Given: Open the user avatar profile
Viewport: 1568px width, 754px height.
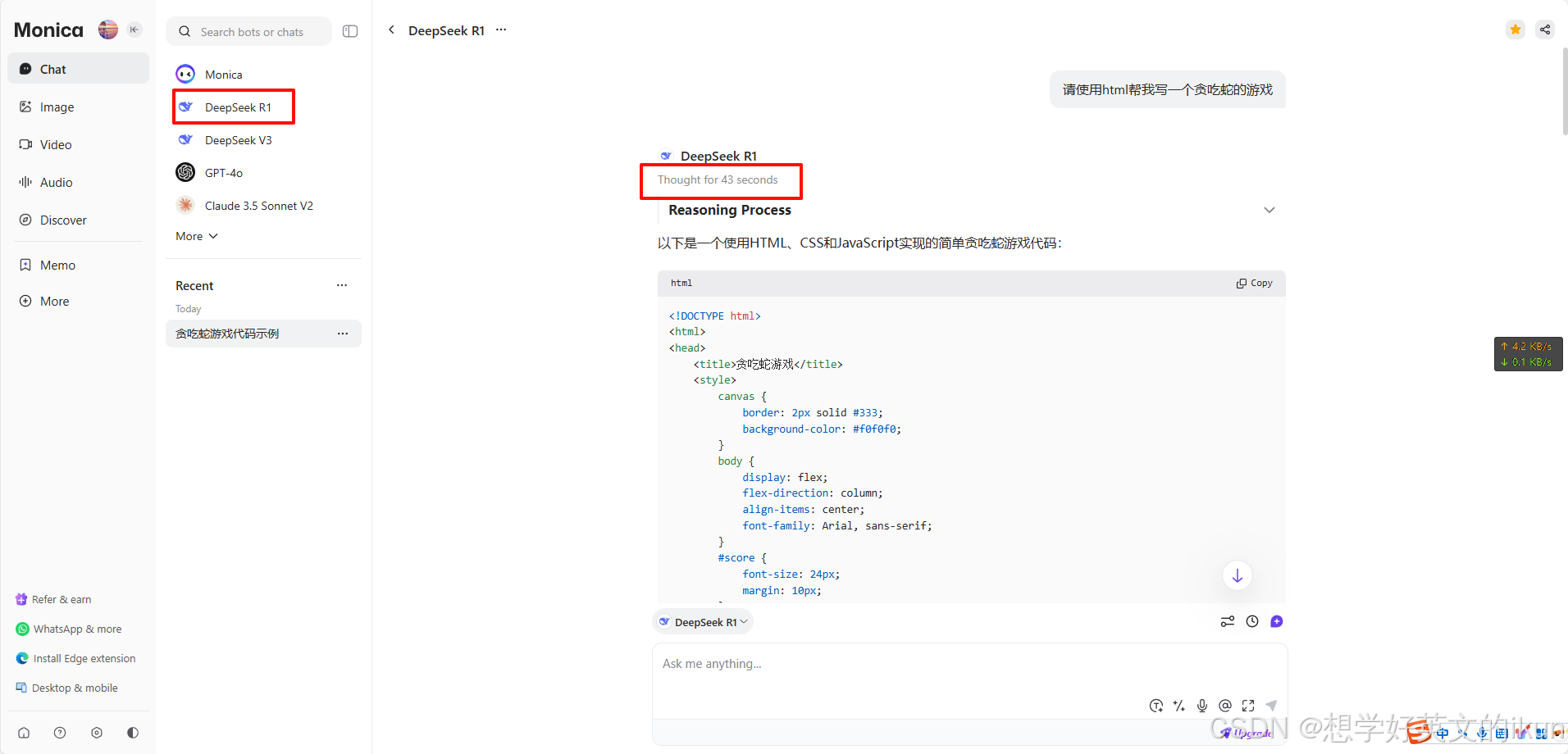Looking at the screenshot, I should click(108, 30).
